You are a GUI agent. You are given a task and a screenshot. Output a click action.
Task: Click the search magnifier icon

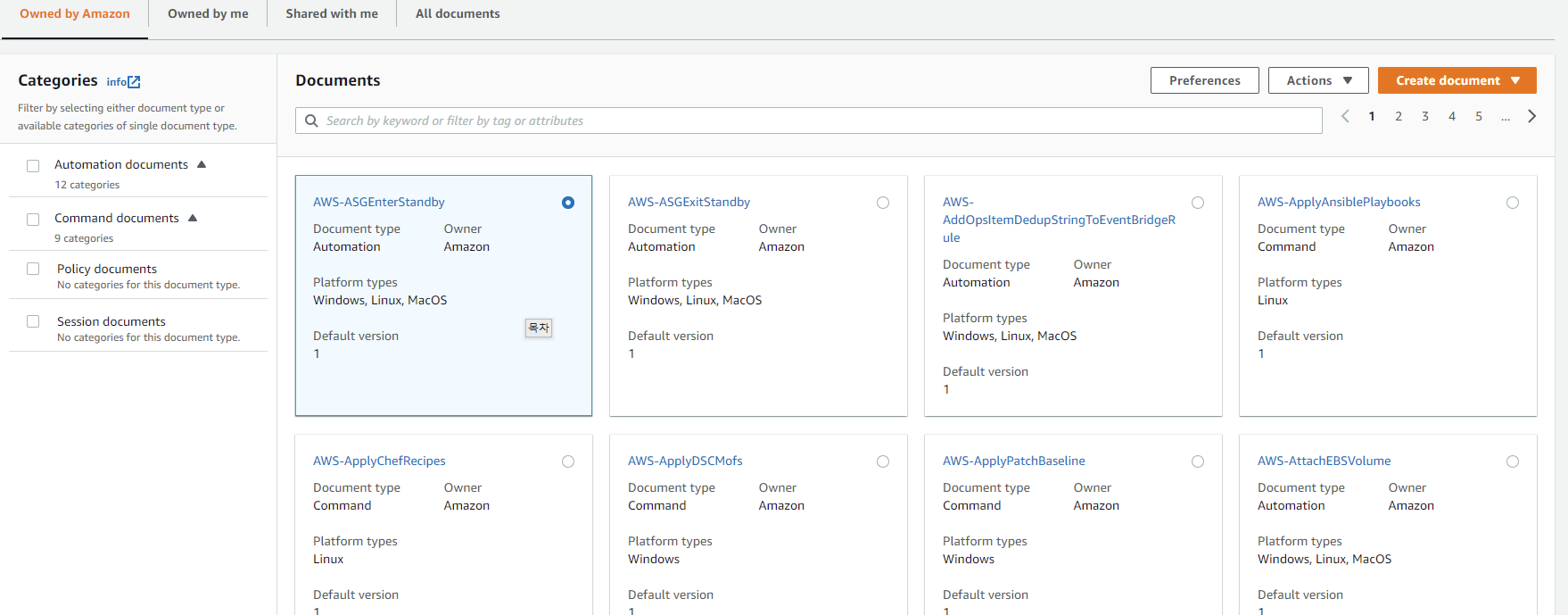click(x=311, y=121)
